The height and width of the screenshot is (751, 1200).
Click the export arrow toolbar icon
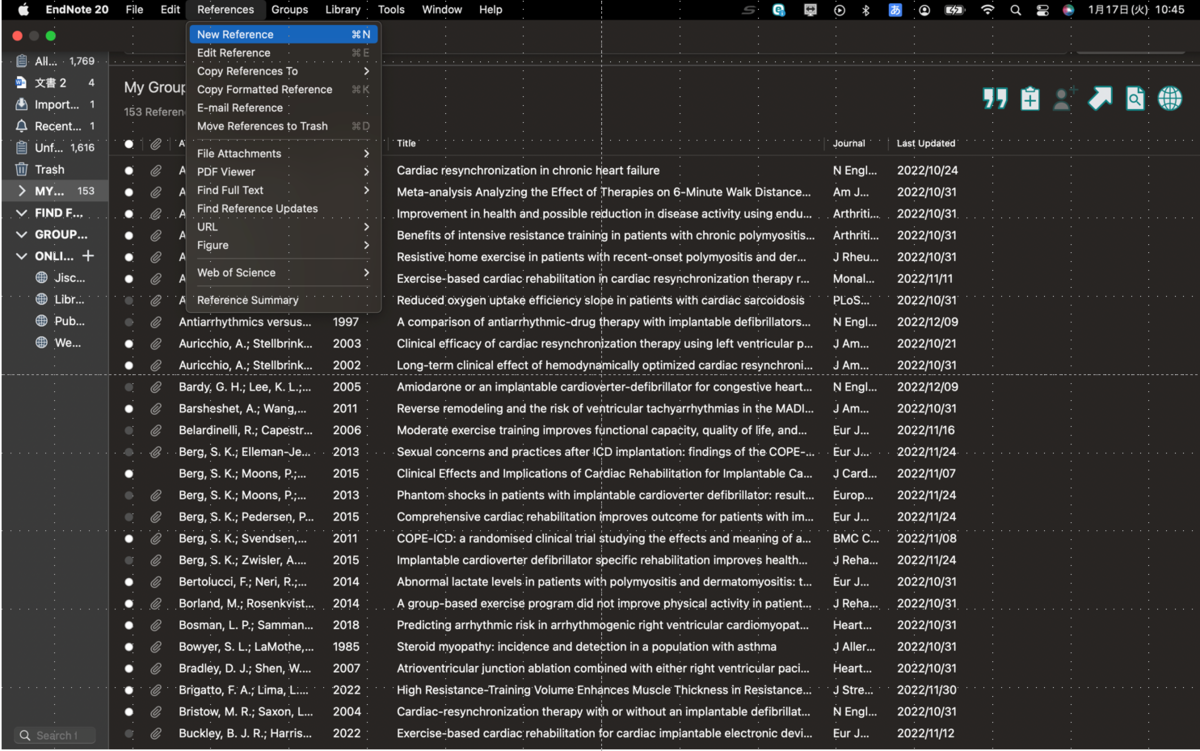[x=1100, y=98]
